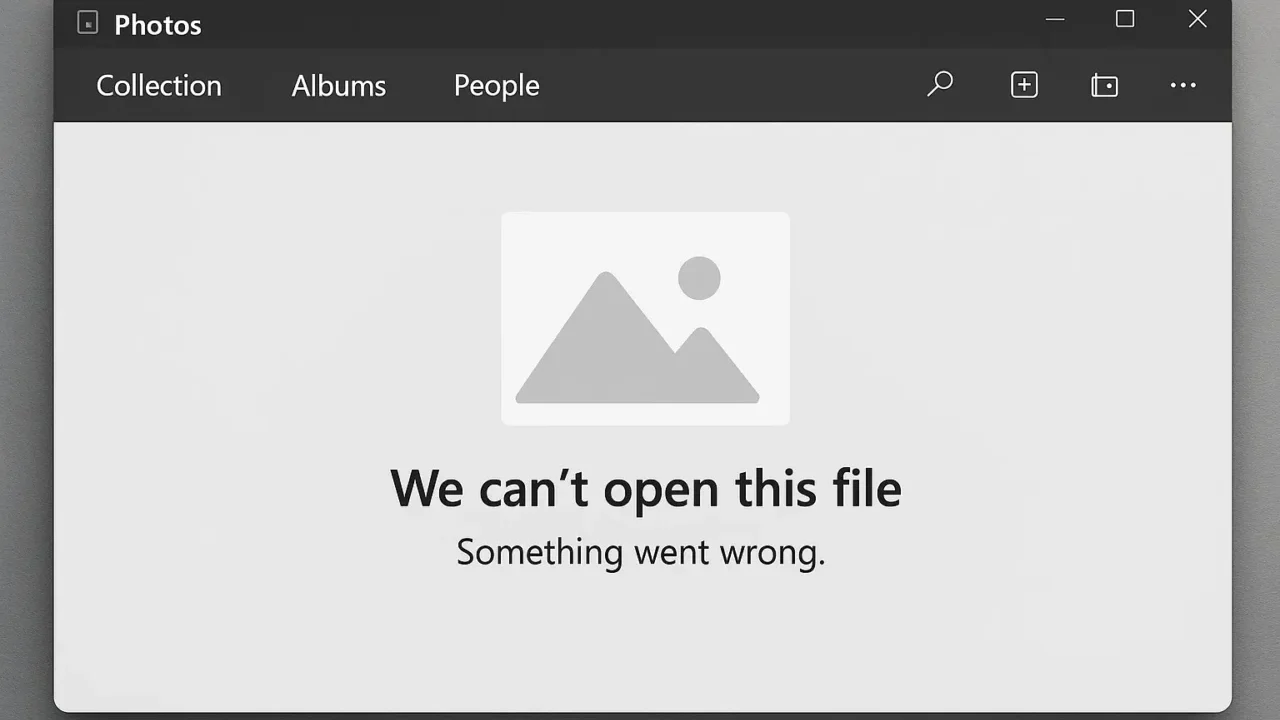The image size is (1280, 720).
Task: Select the "We can't open this file" heading
Action: point(646,488)
